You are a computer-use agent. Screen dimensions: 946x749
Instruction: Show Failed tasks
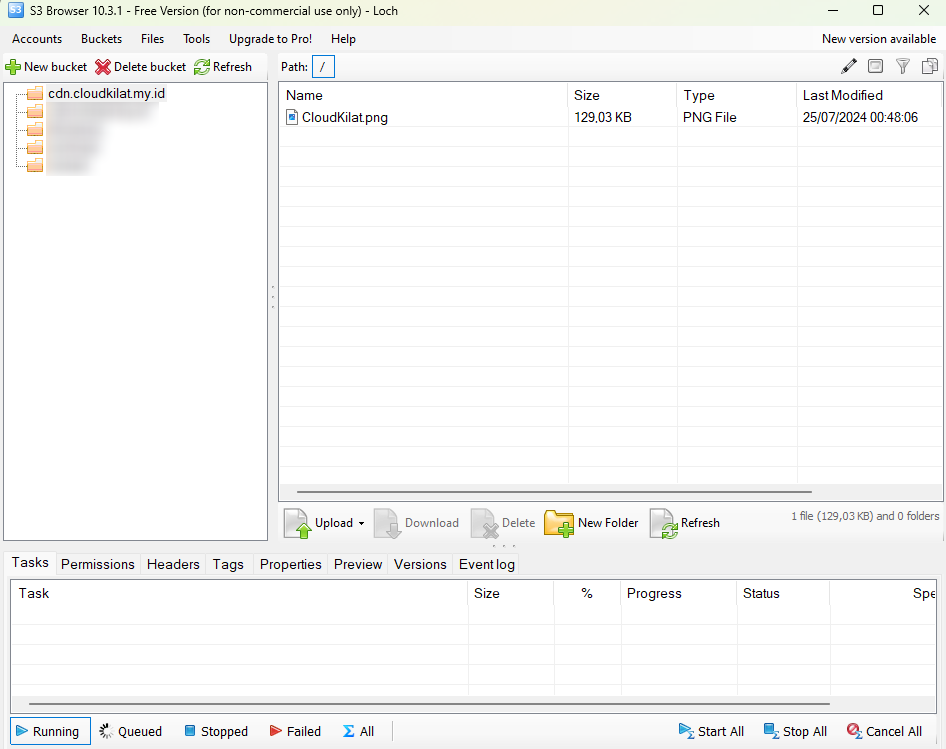[x=295, y=731]
